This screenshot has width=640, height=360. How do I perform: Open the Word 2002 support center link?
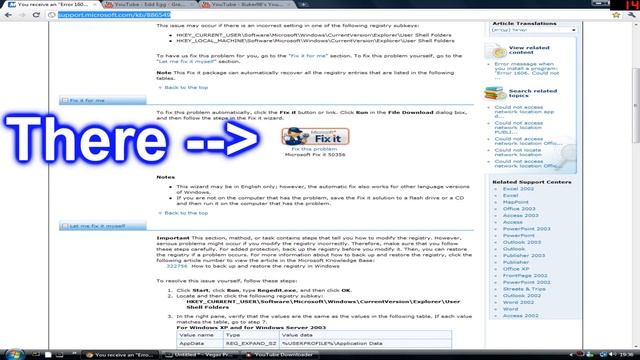click(518, 302)
